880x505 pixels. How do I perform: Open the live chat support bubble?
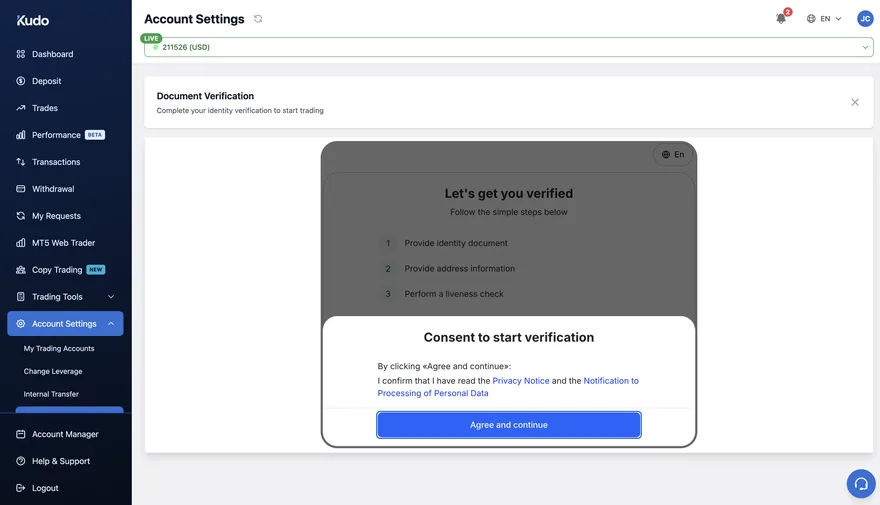pos(861,483)
